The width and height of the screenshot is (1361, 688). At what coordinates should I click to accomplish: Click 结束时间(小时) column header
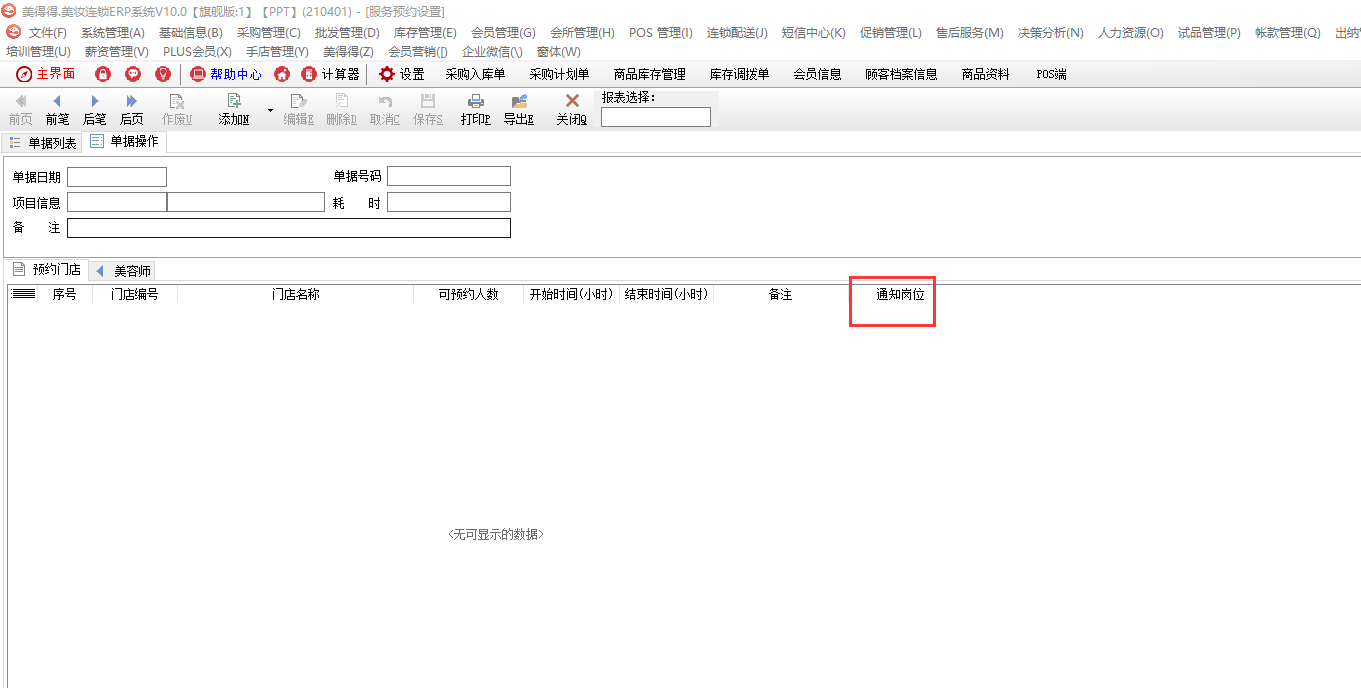tap(667, 294)
